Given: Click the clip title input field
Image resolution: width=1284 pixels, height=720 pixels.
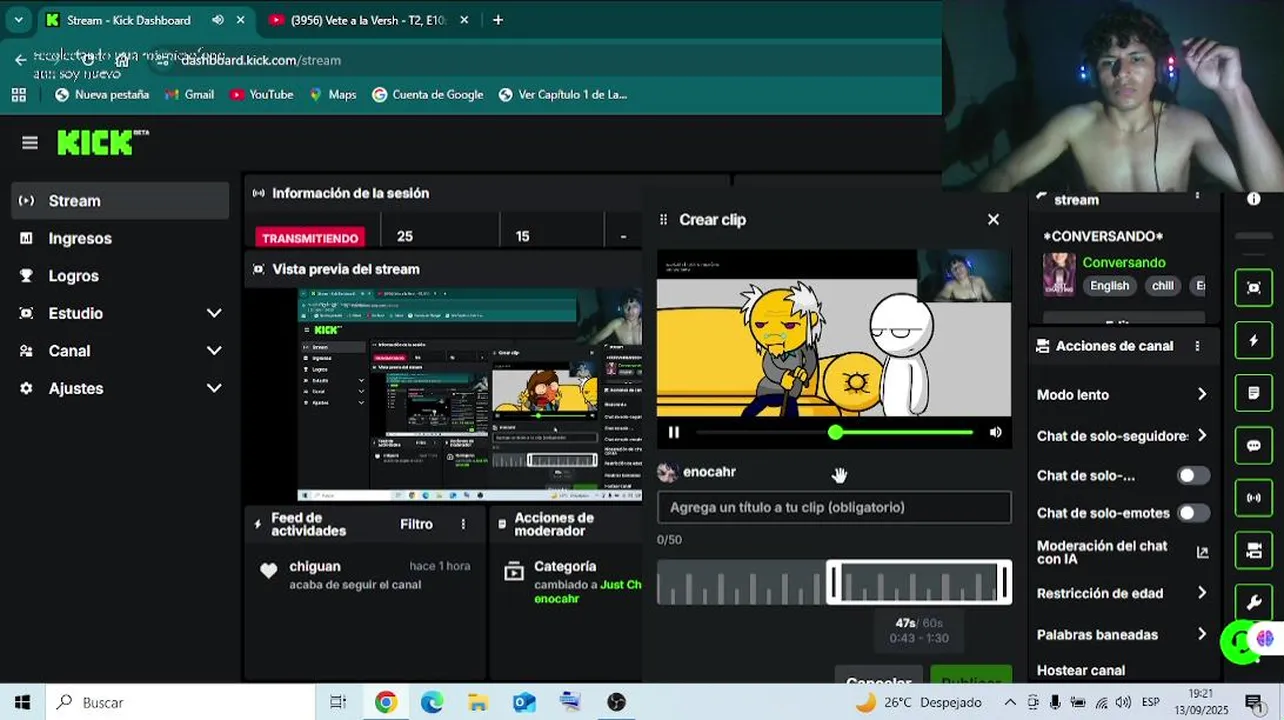Looking at the screenshot, I should point(834,507).
